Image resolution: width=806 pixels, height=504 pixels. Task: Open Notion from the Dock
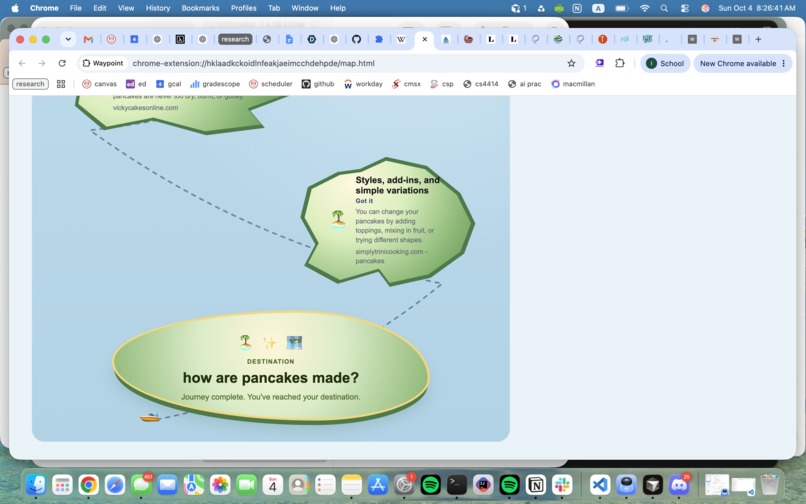click(x=536, y=484)
